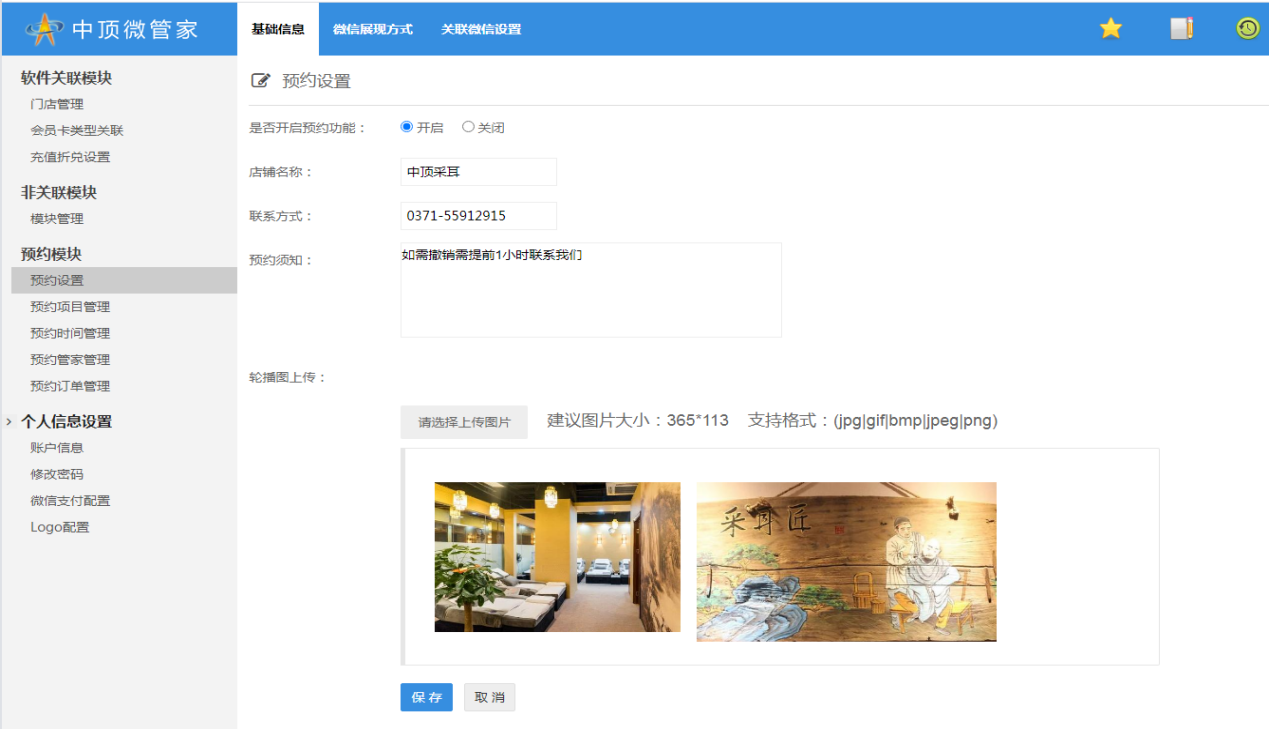
Task: Select the 开启 radio button
Action: (406, 127)
